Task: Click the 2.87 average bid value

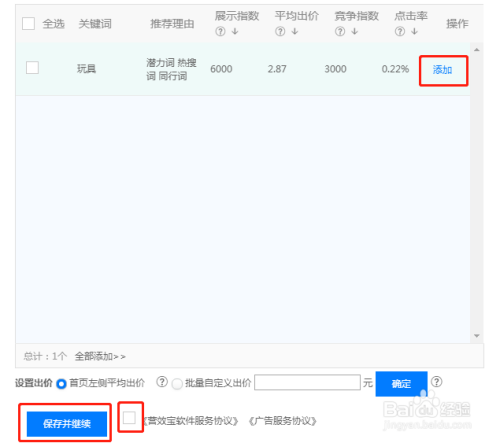Action: [x=277, y=69]
